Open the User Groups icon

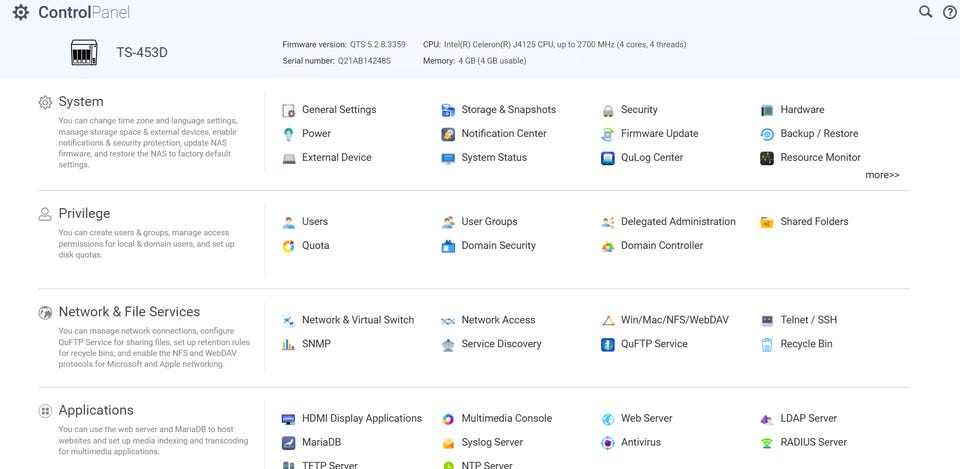click(x=448, y=222)
